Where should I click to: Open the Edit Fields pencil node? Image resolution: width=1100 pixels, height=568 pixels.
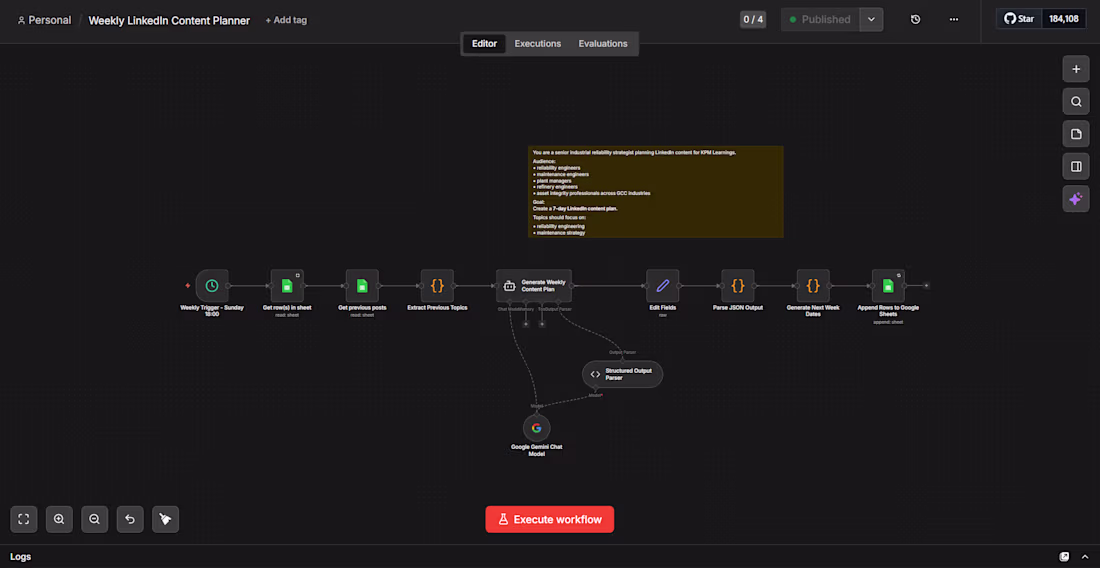[x=663, y=285]
